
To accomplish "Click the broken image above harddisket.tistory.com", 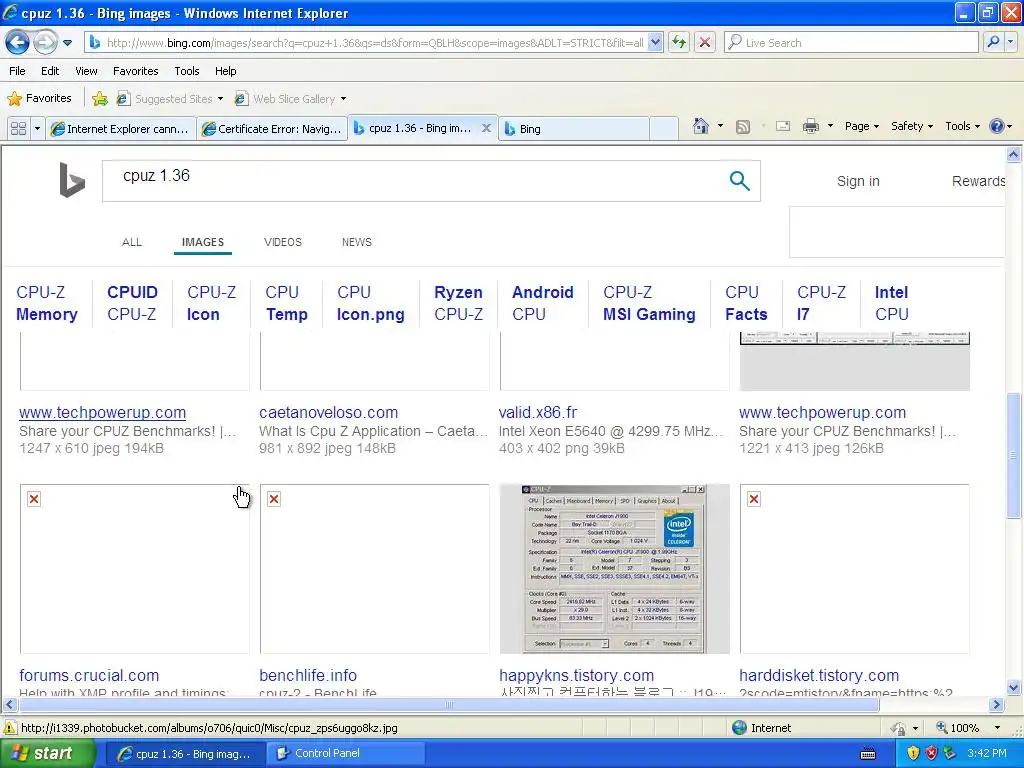I will tap(854, 569).
